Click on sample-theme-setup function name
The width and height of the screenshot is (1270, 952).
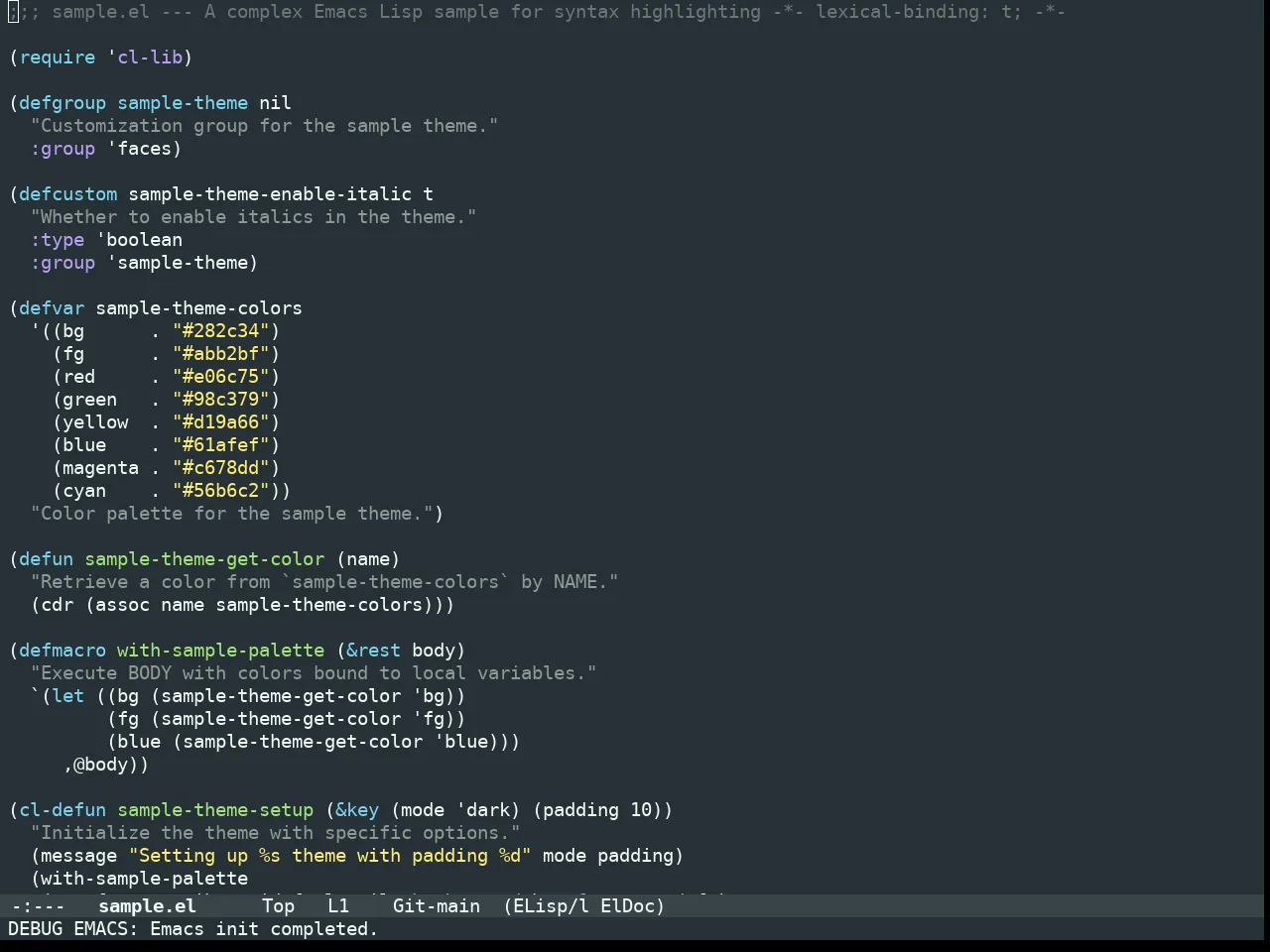(x=215, y=810)
